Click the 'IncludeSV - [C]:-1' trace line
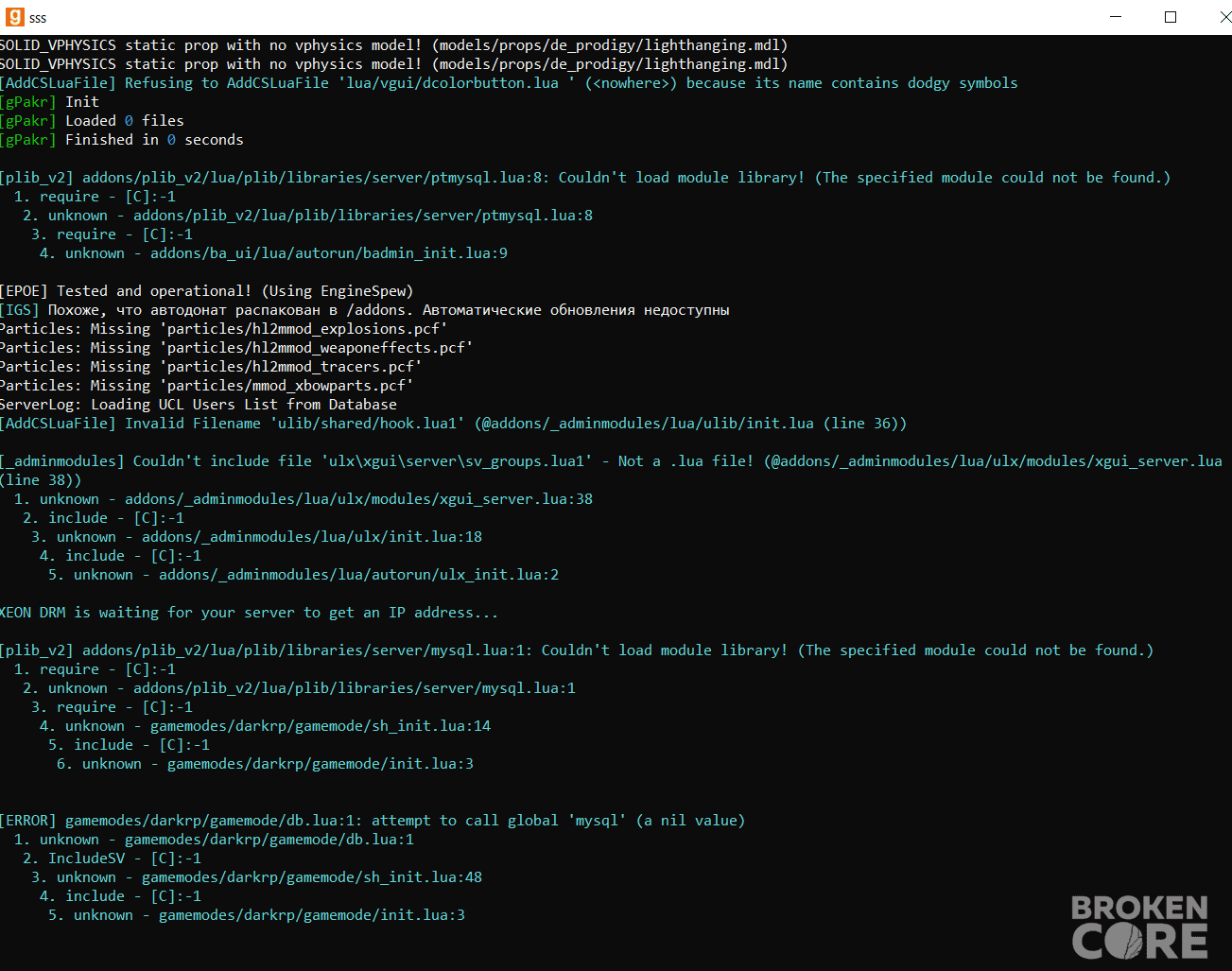This screenshot has height=971, width=1232. coord(112,858)
